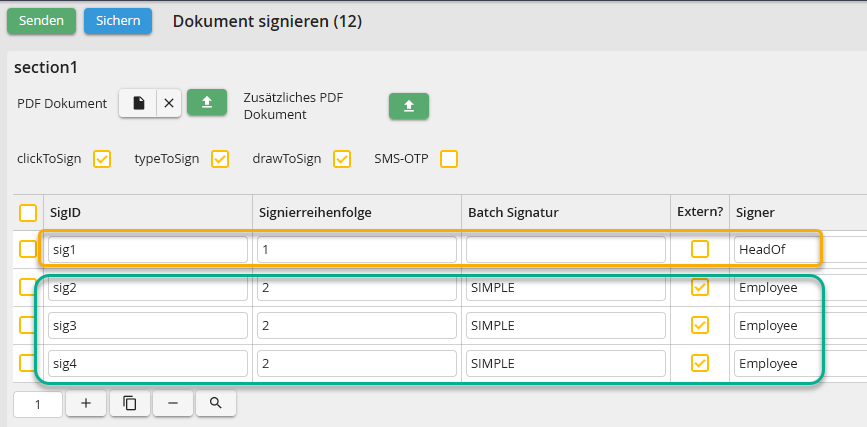Upload Zusätzliches PDF Dokument

tap(408, 106)
